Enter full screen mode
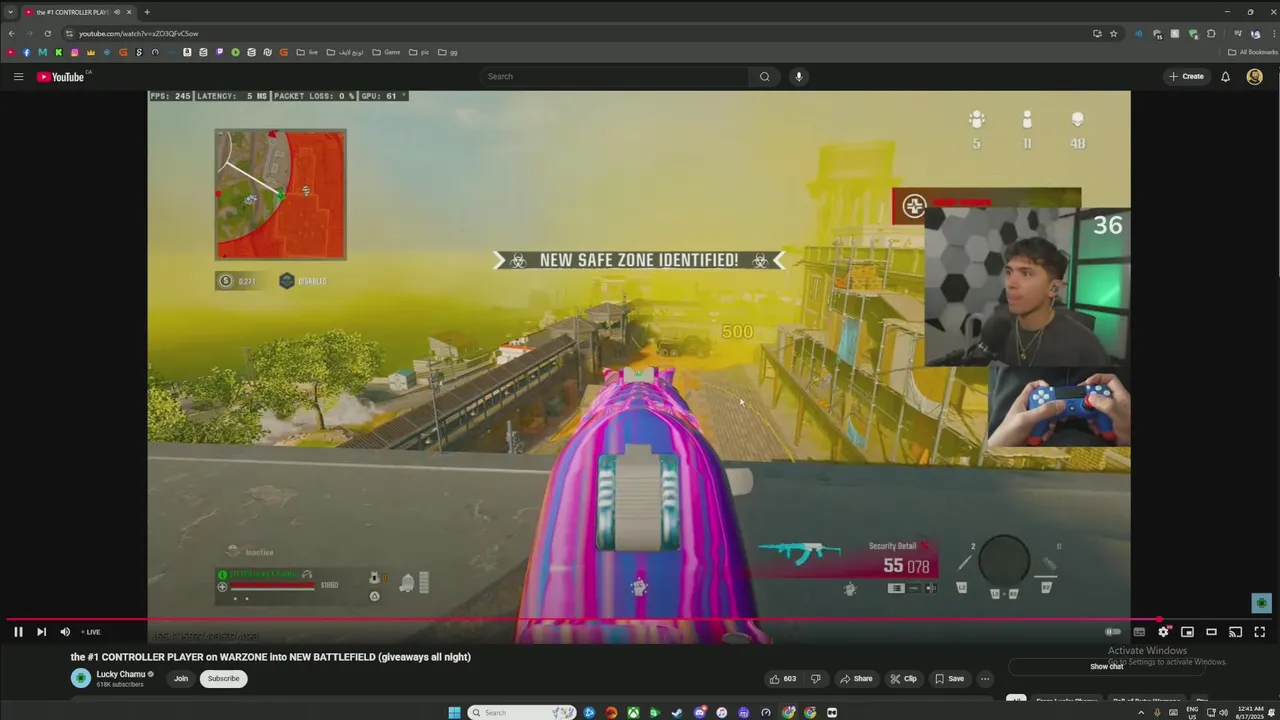This screenshot has height=720, width=1280. (x=1259, y=631)
